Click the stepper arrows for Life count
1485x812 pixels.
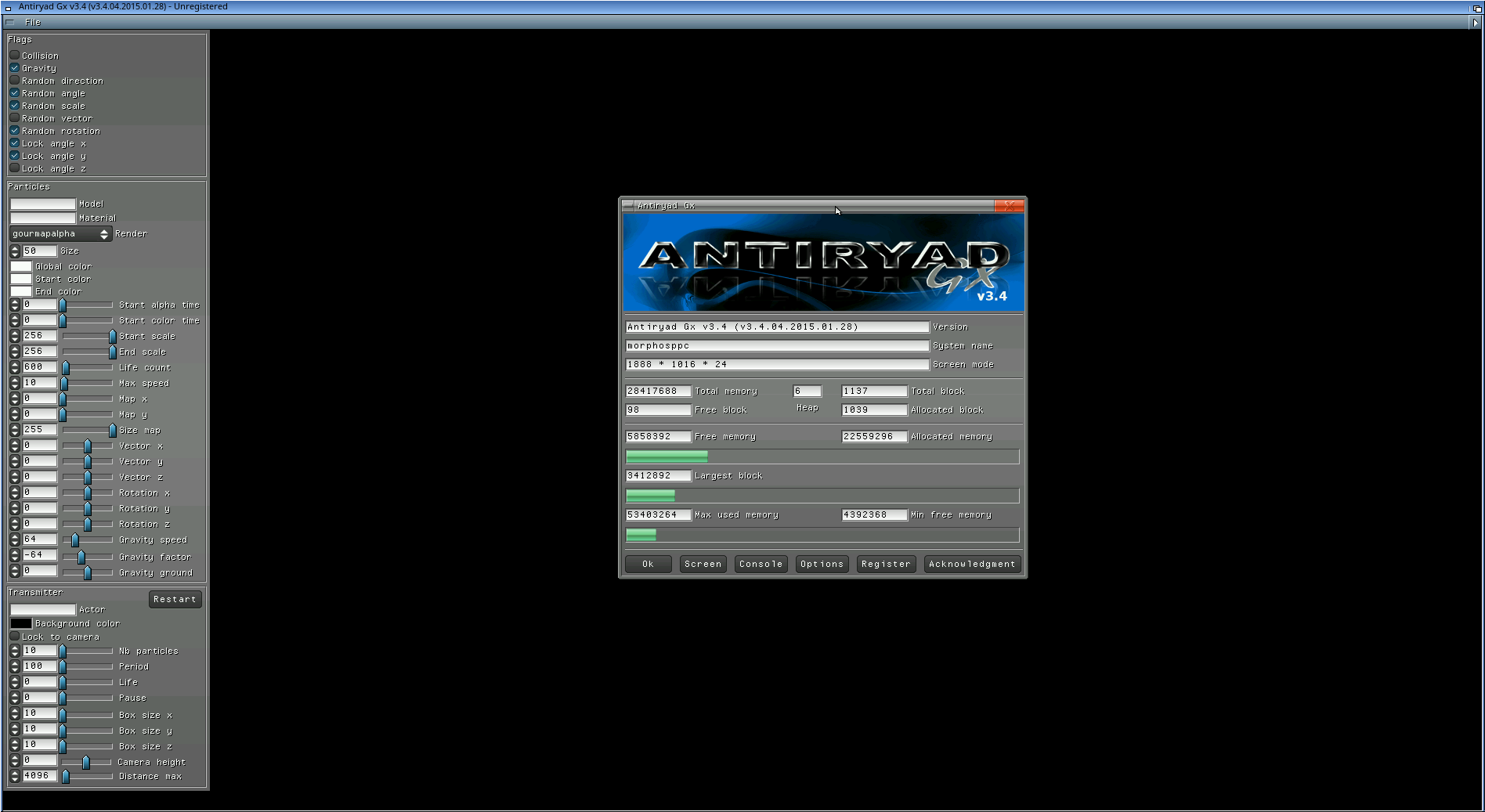point(15,367)
